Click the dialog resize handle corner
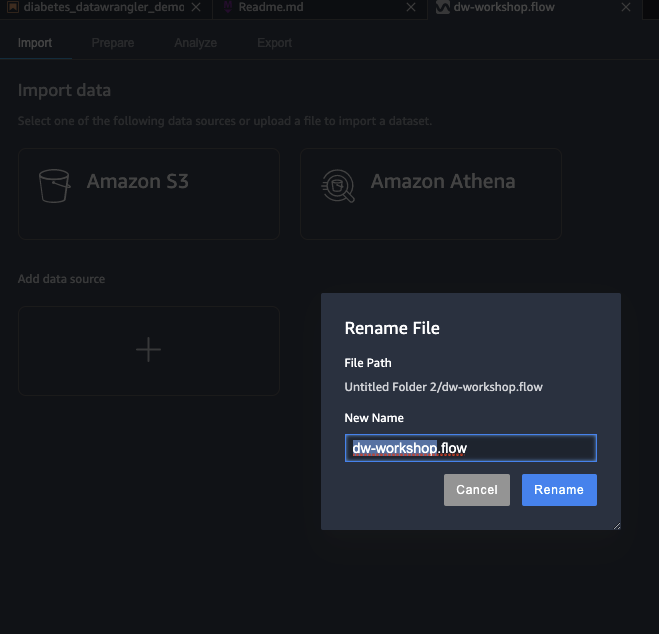This screenshot has width=659, height=634. [617, 526]
